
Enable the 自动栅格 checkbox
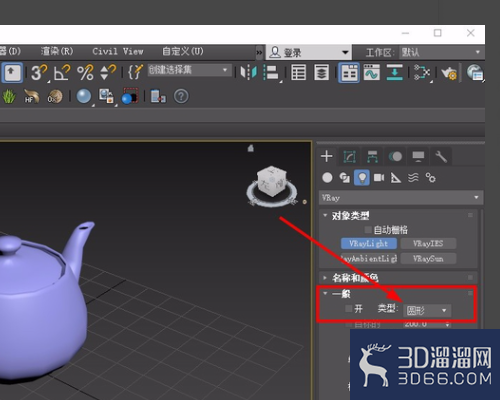click(x=368, y=230)
